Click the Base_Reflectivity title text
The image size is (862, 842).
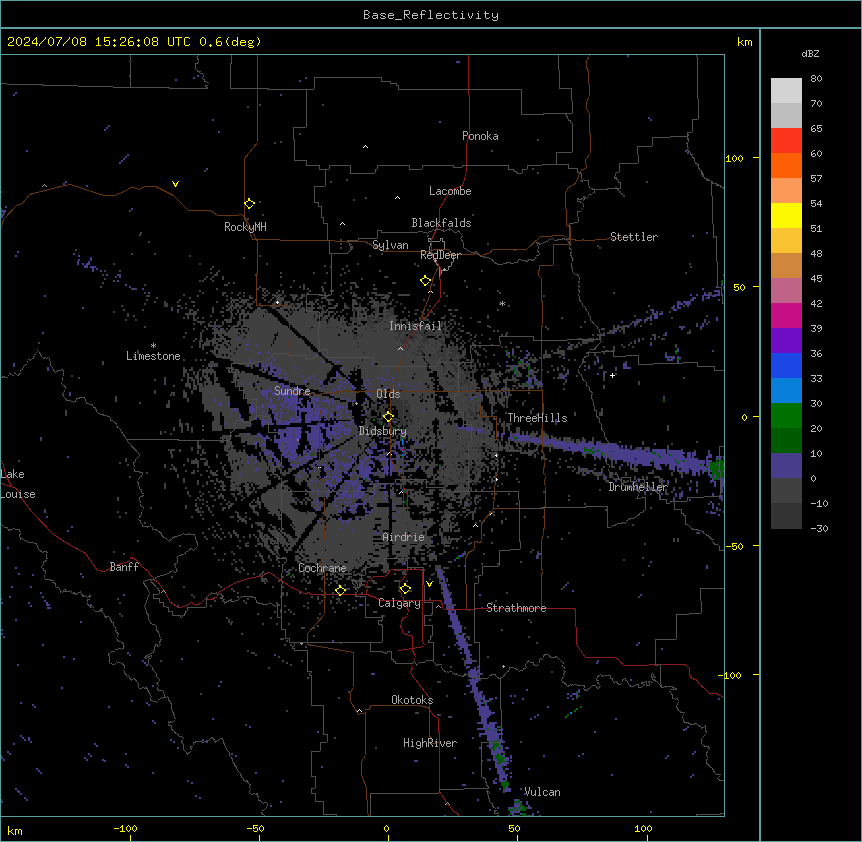pyautogui.click(x=431, y=15)
